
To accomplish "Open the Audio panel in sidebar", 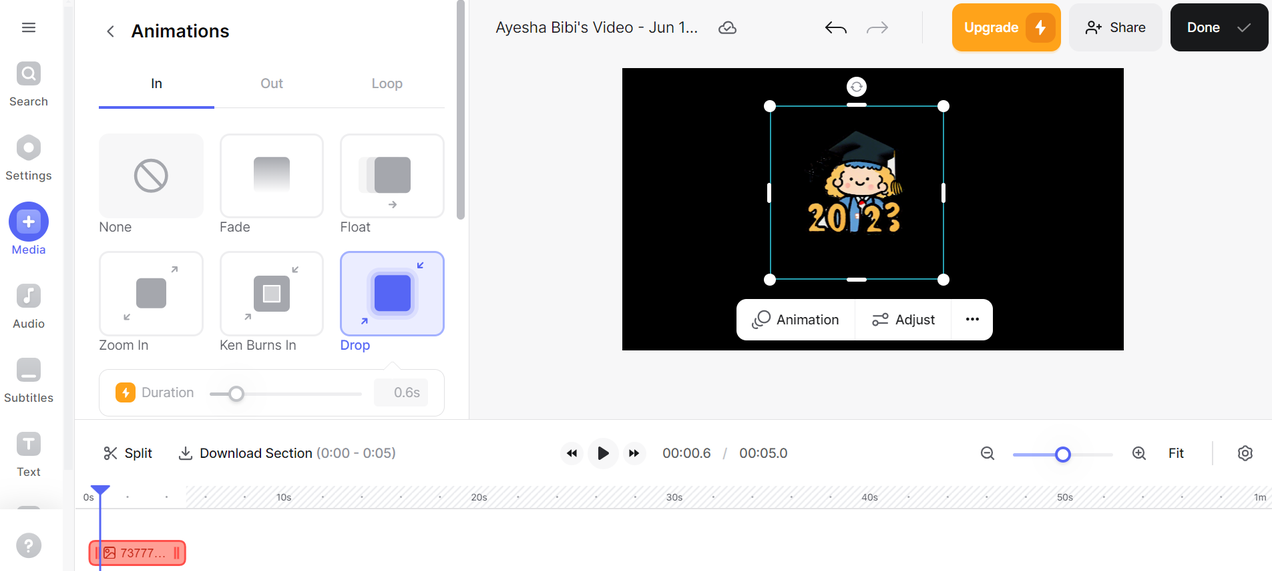I will coord(28,305).
